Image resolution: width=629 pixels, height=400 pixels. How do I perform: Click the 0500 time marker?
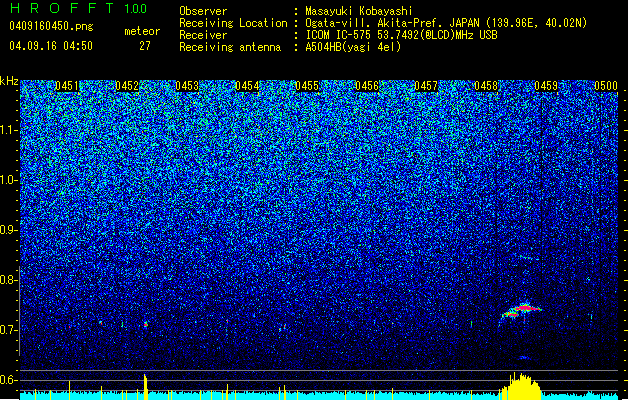coord(606,86)
